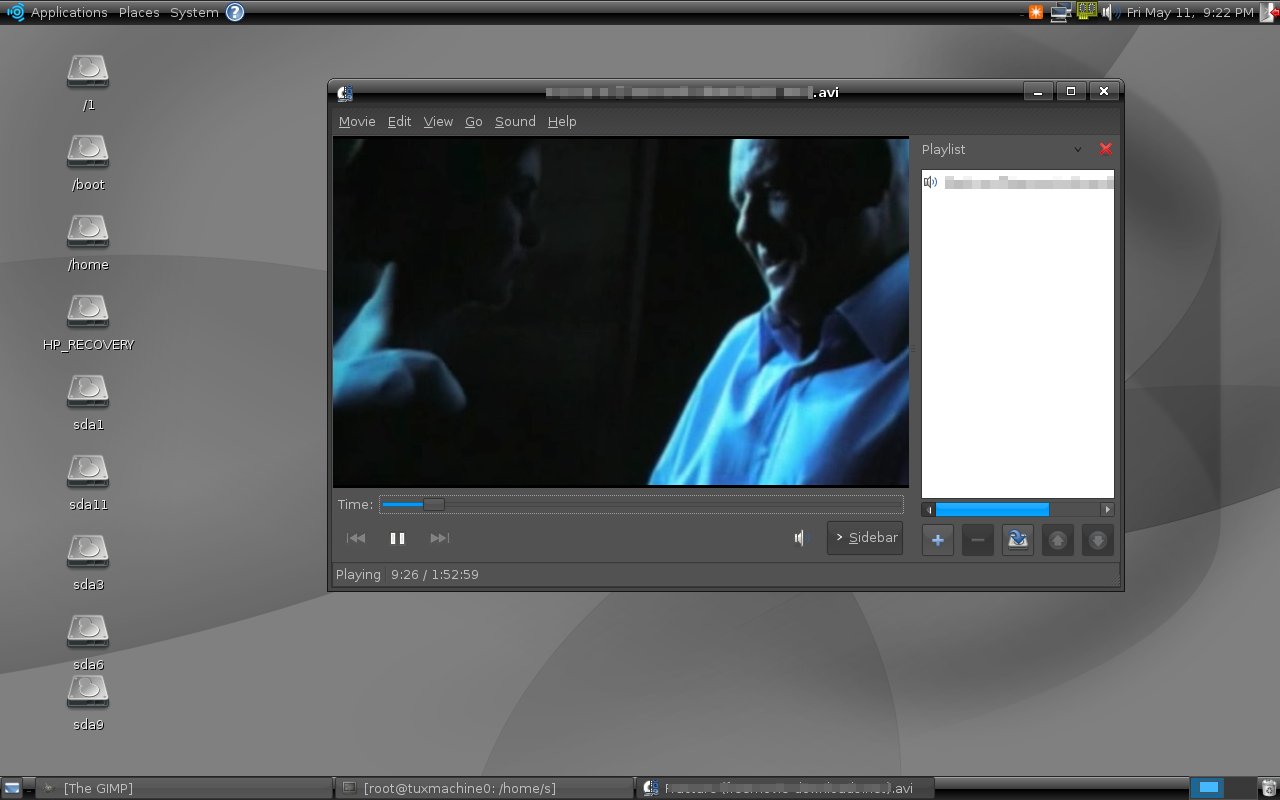Open the Edit menu
1280x800 pixels.
pos(399,121)
